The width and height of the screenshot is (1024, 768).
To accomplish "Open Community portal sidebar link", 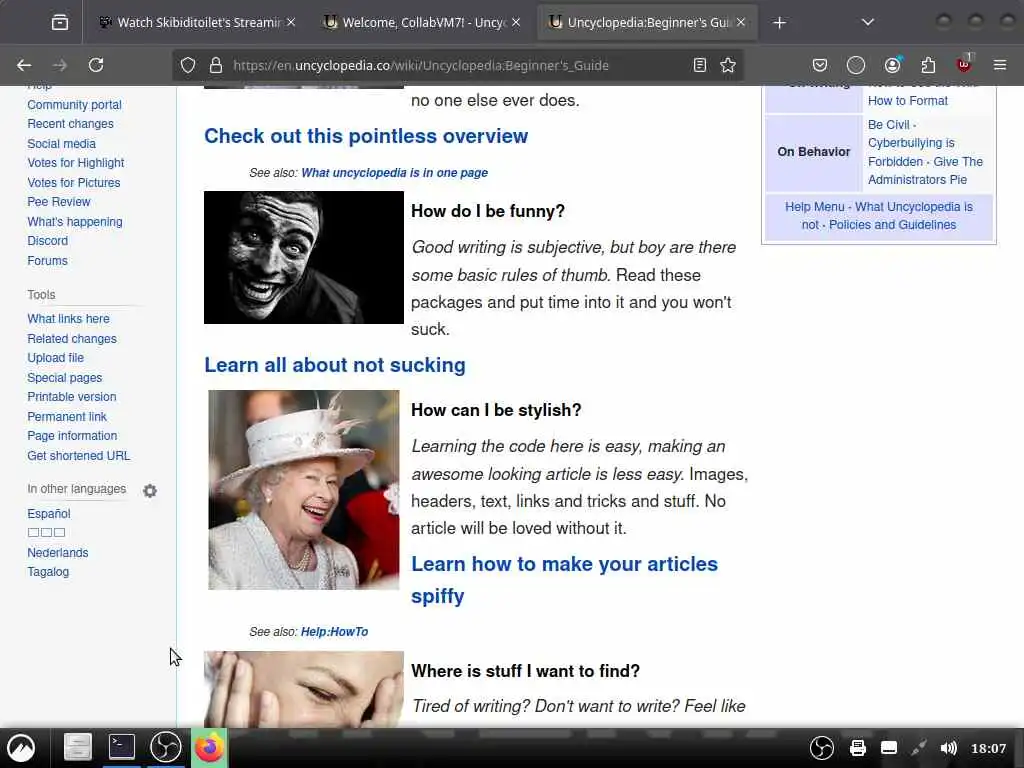I will [74, 104].
